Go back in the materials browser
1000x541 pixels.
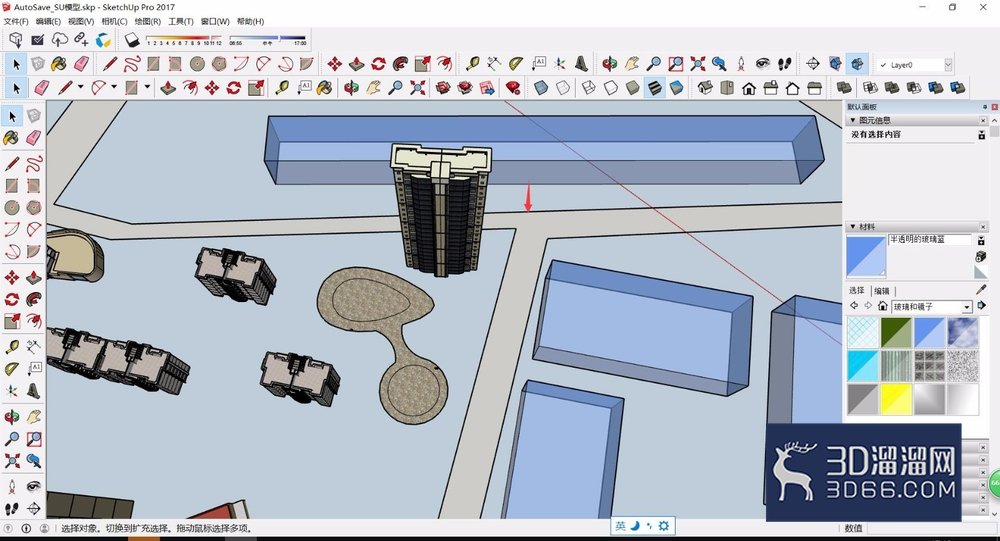click(854, 306)
